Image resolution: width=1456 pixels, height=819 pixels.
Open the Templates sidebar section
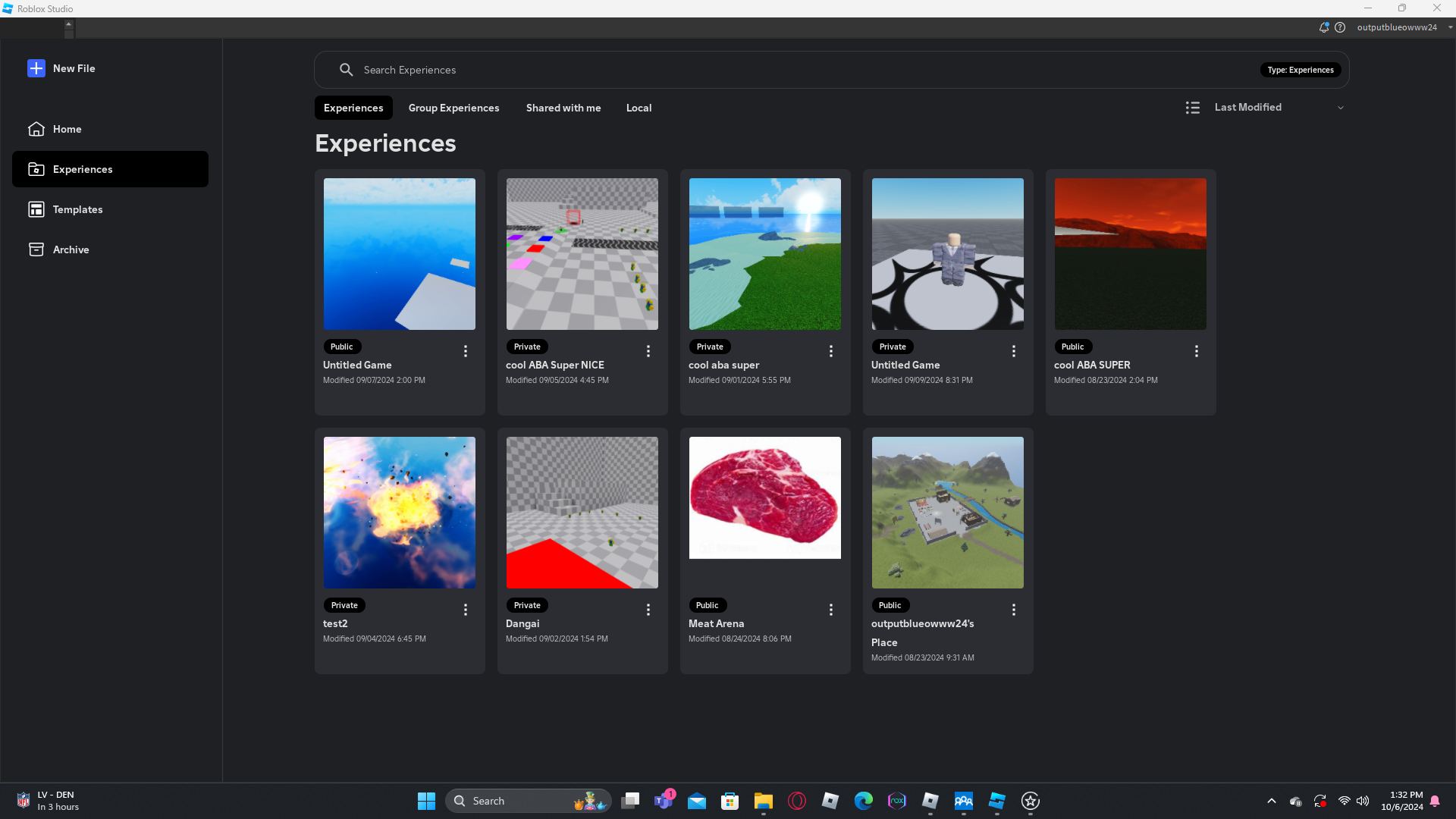tap(77, 209)
